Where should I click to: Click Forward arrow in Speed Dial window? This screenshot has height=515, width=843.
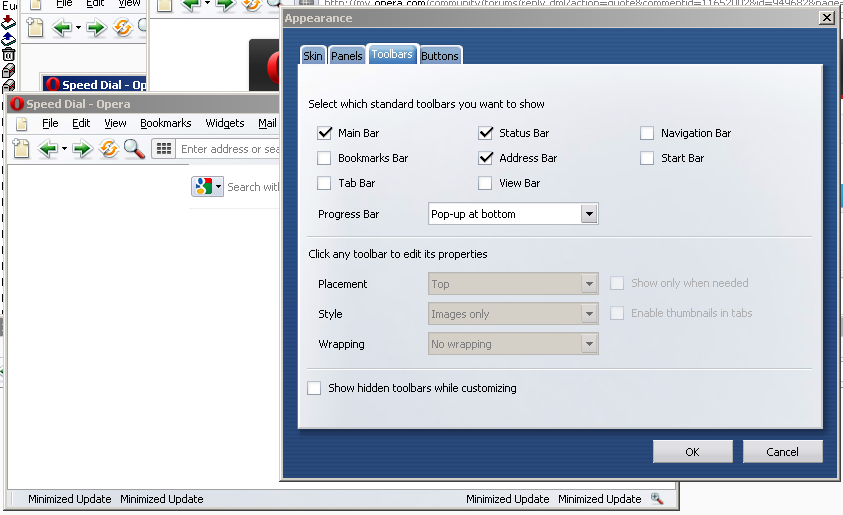click(x=82, y=148)
